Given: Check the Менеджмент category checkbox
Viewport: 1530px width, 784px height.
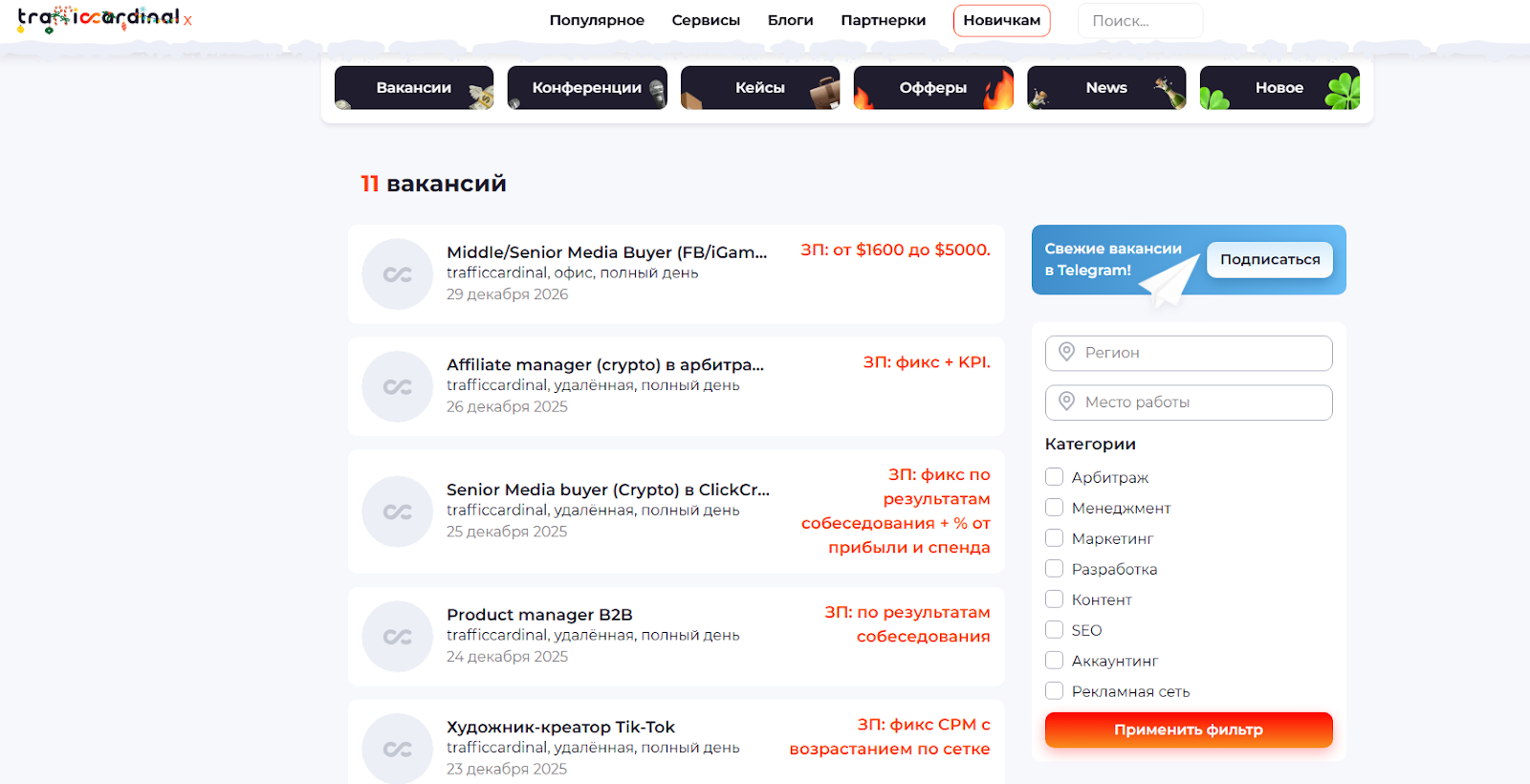Looking at the screenshot, I should pos(1054,508).
